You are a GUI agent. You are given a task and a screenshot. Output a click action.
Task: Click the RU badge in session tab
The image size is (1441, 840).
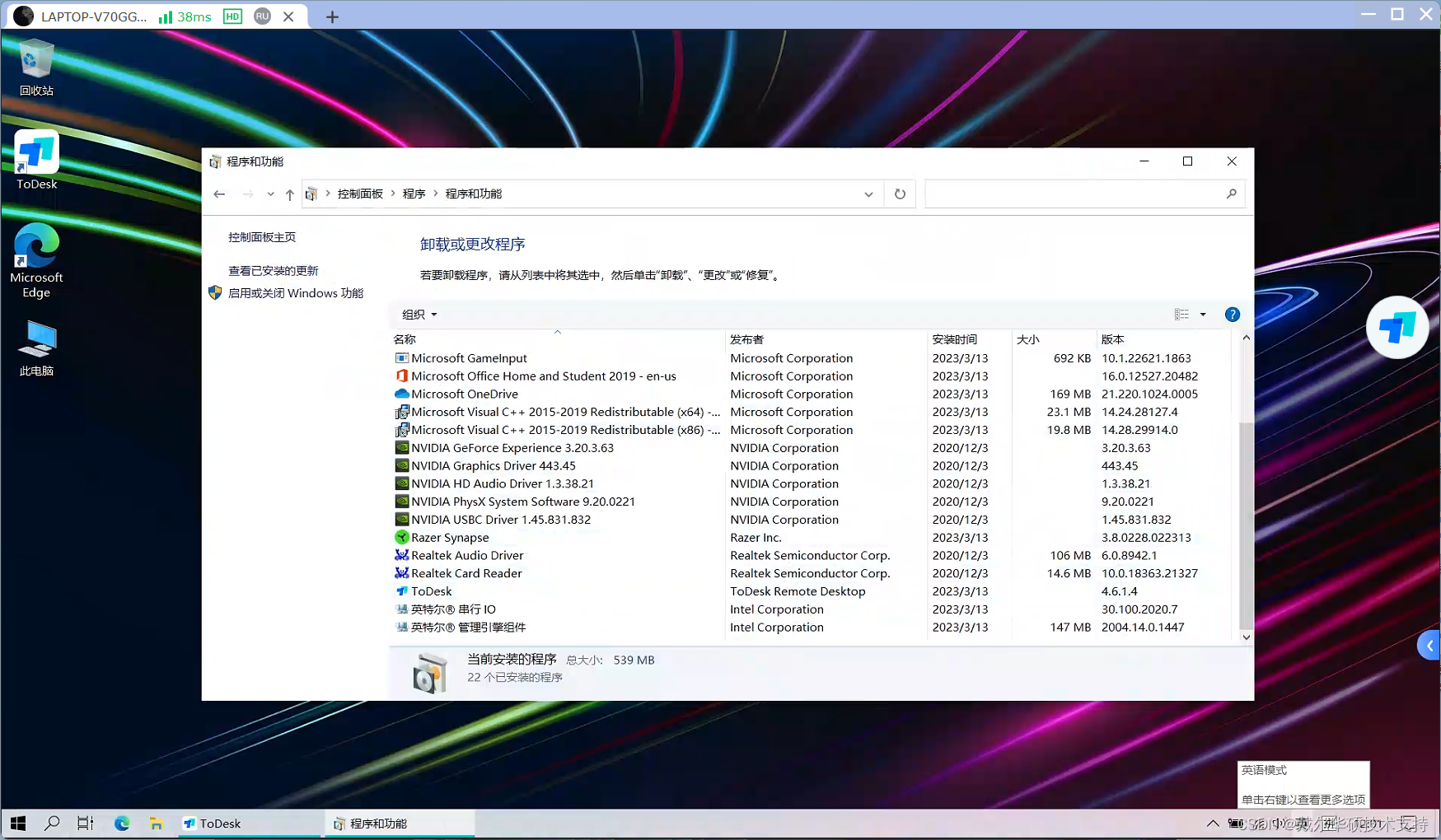[262, 16]
